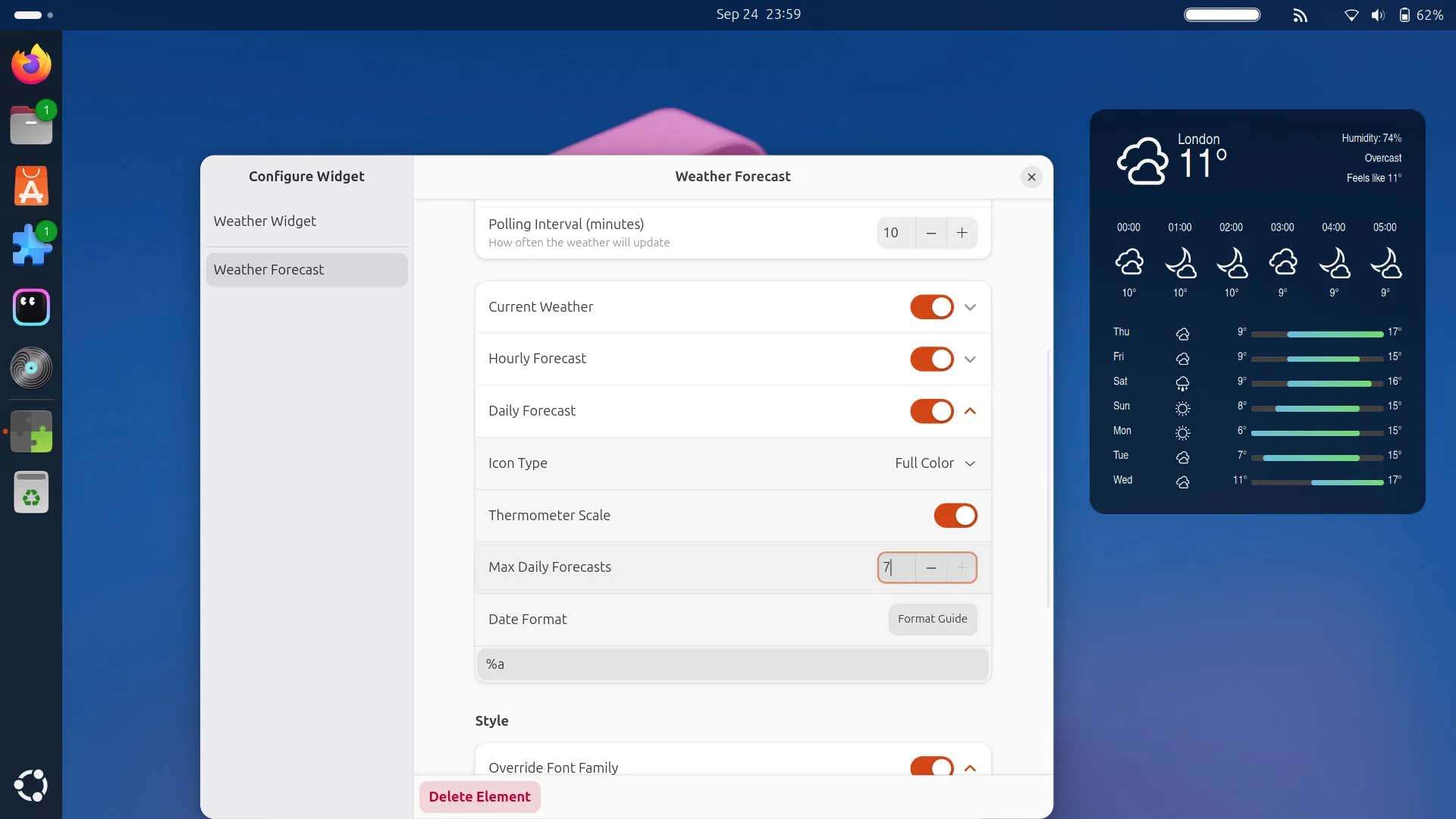
Task: Open the blue puzzle Extensions app
Action: (x=31, y=246)
